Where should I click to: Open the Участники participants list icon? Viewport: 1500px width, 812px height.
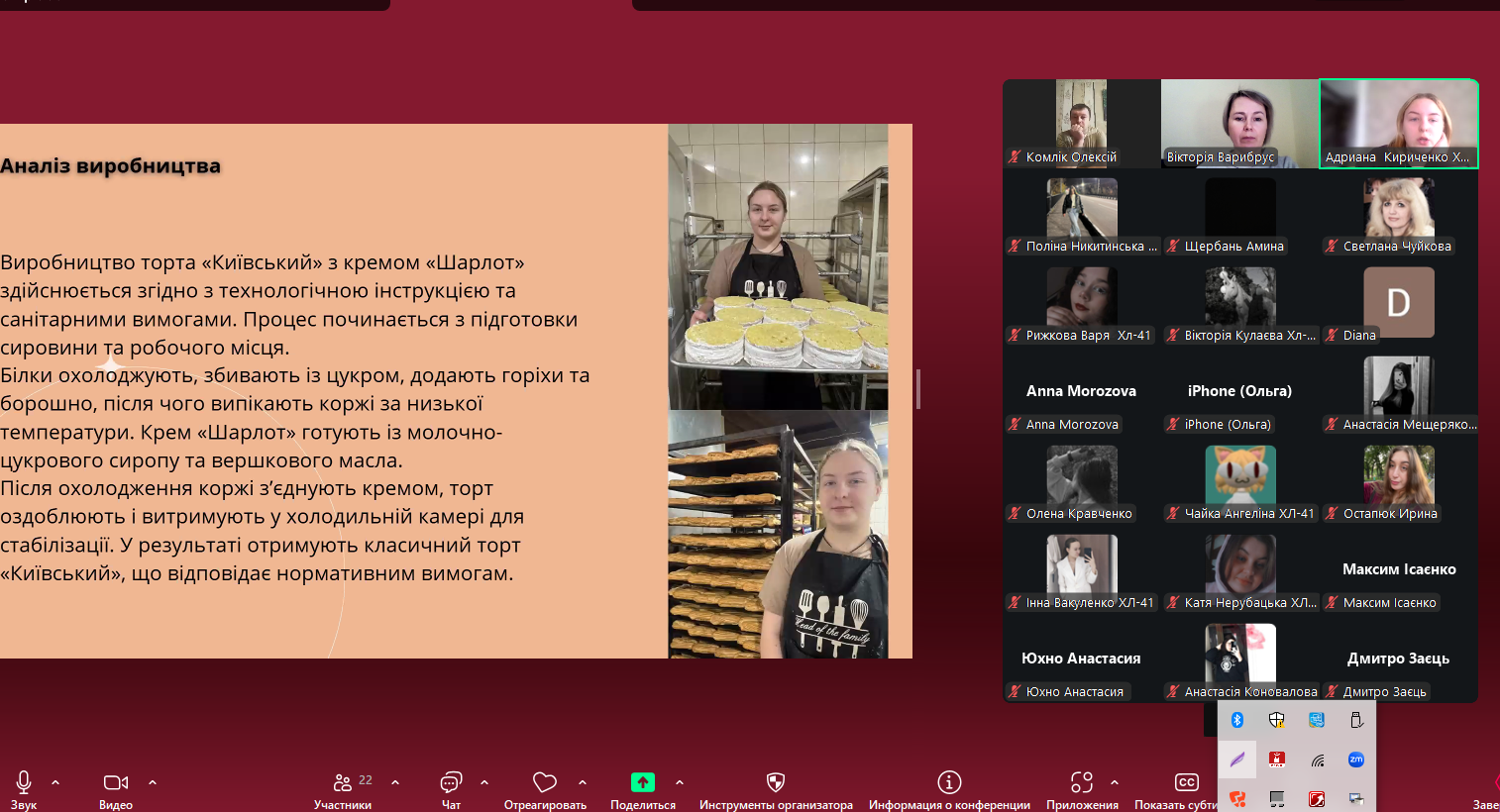coord(343,782)
